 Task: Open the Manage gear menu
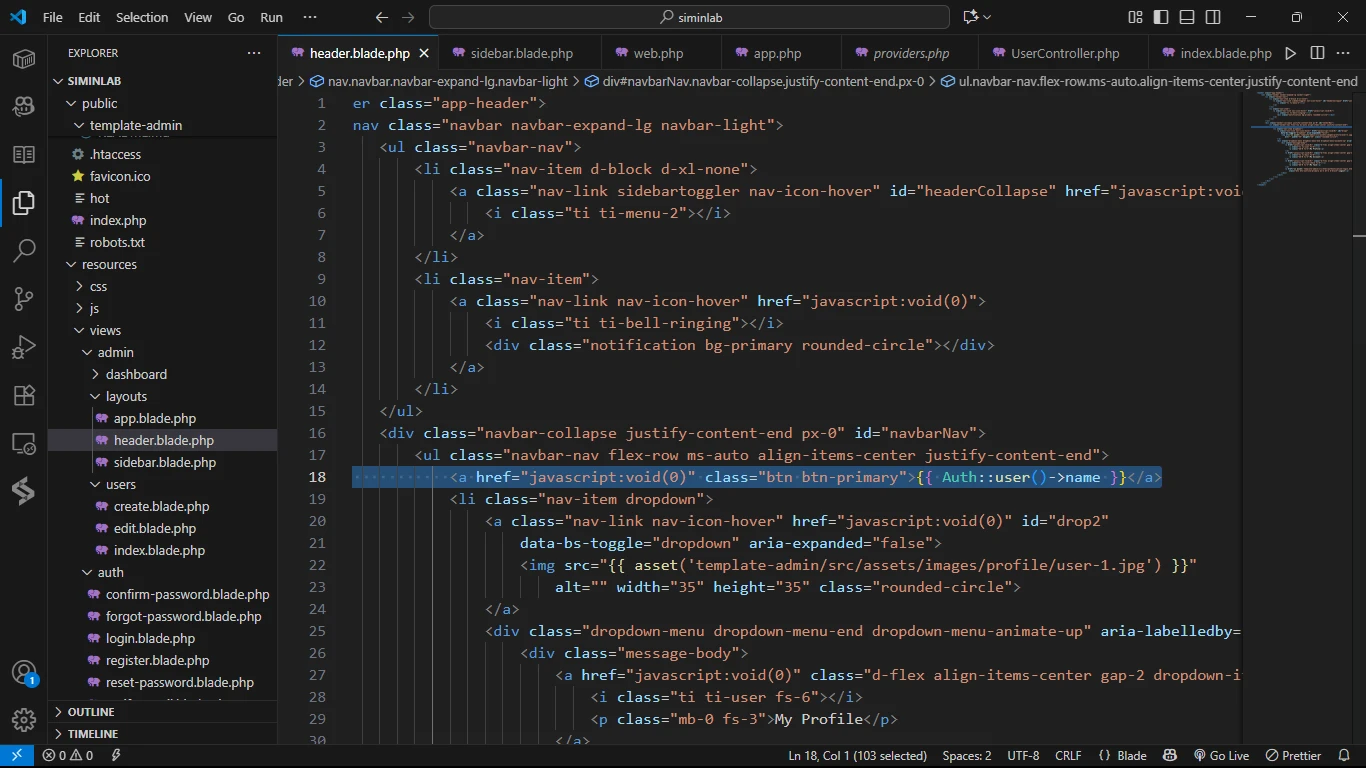coord(24,719)
